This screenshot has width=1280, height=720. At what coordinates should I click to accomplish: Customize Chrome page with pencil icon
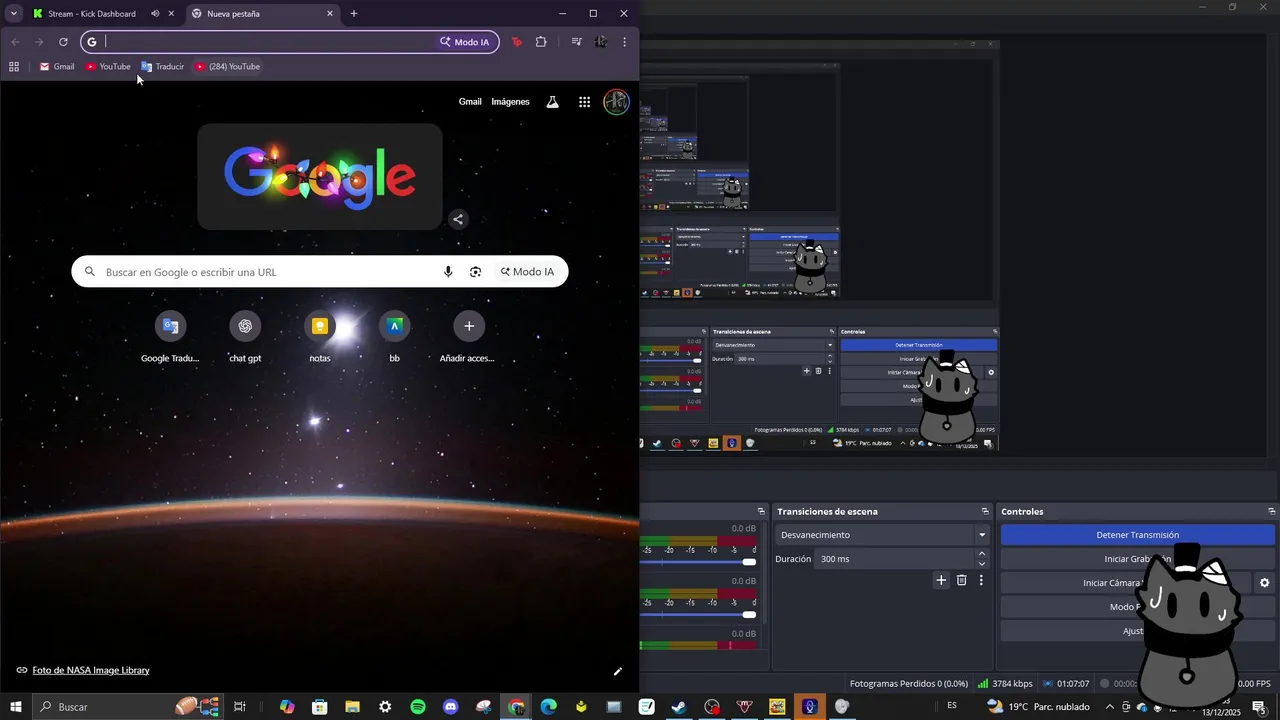(x=618, y=671)
